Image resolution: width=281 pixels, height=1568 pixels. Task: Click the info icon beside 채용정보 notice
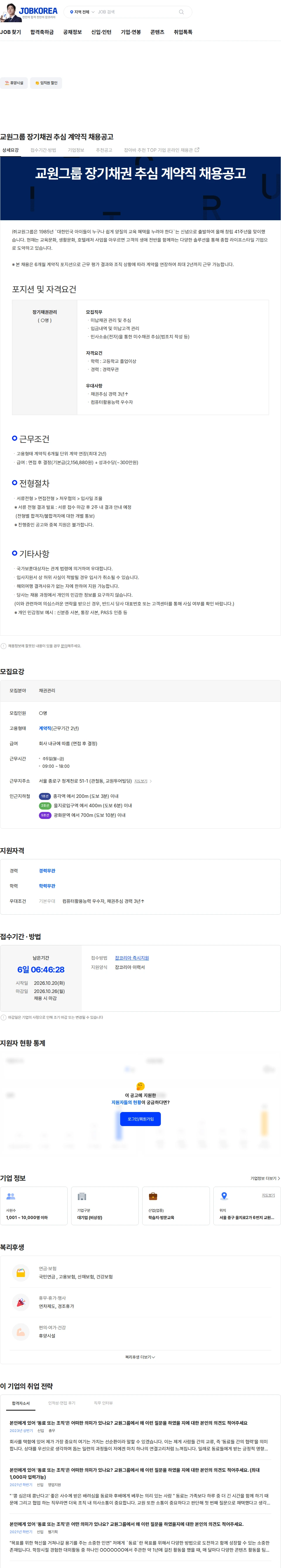(4, 646)
